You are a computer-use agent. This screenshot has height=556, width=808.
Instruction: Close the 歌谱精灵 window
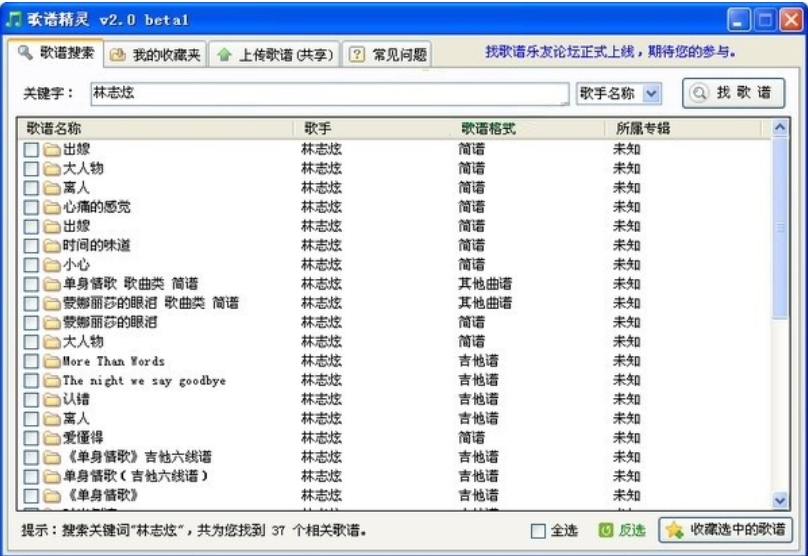tap(791, 20)
